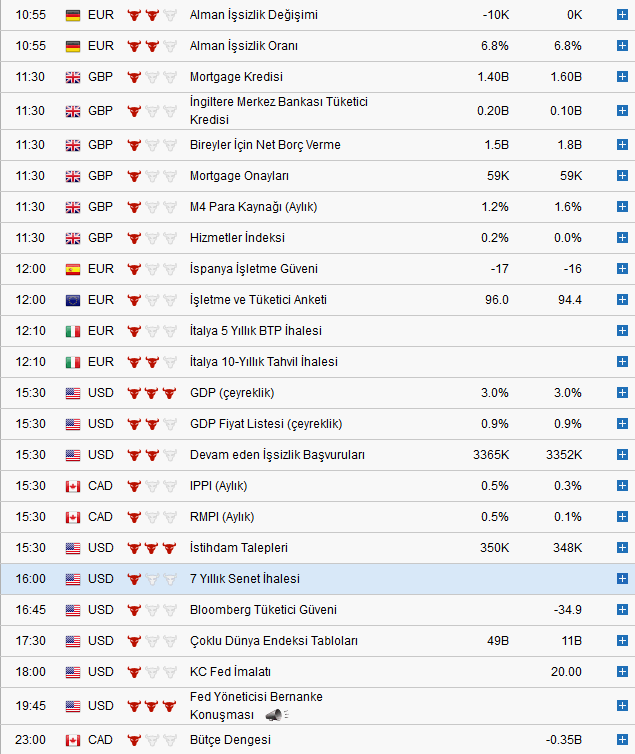This screenshot has width=635, height=754.
Task: Expand the Alman İşsizlik Oranı row details
Action: coord(622,46)
